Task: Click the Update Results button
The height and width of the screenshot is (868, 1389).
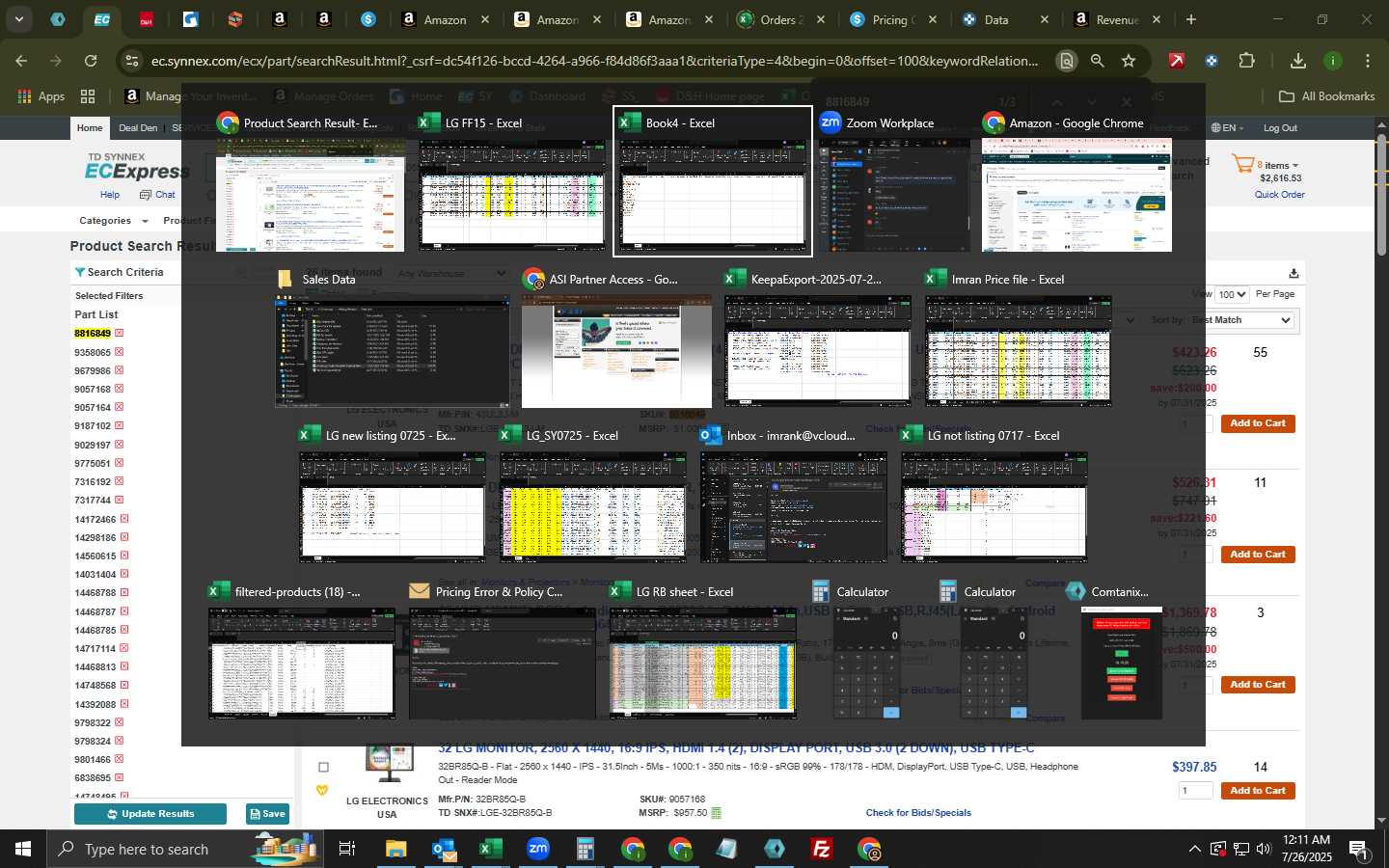Action: click(x=150, y=814)
